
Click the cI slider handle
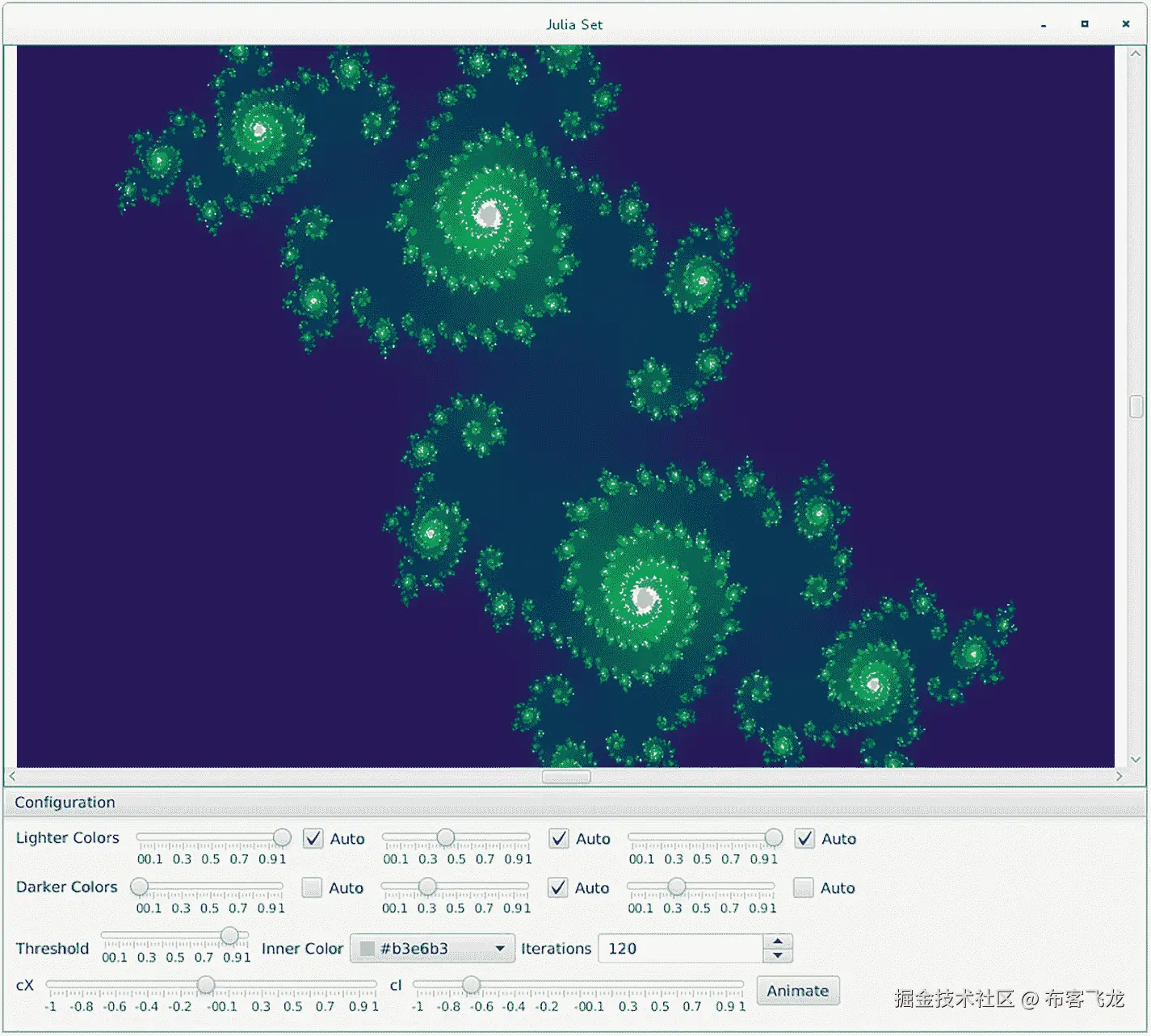coord(471,984)
